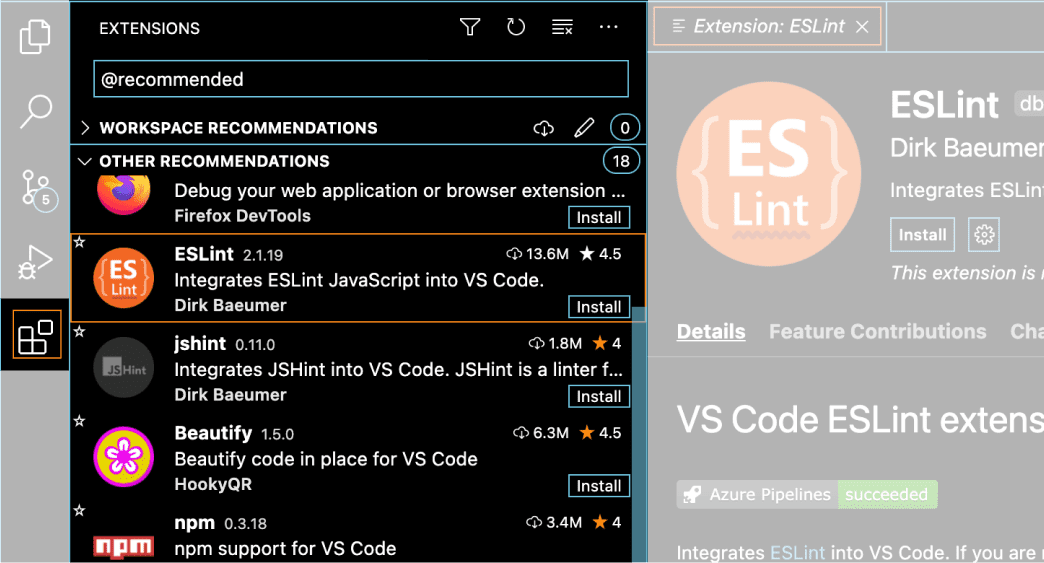Click the ESLint 13.6M download count
Screen dimensions: 1044x563
[537, 254]
